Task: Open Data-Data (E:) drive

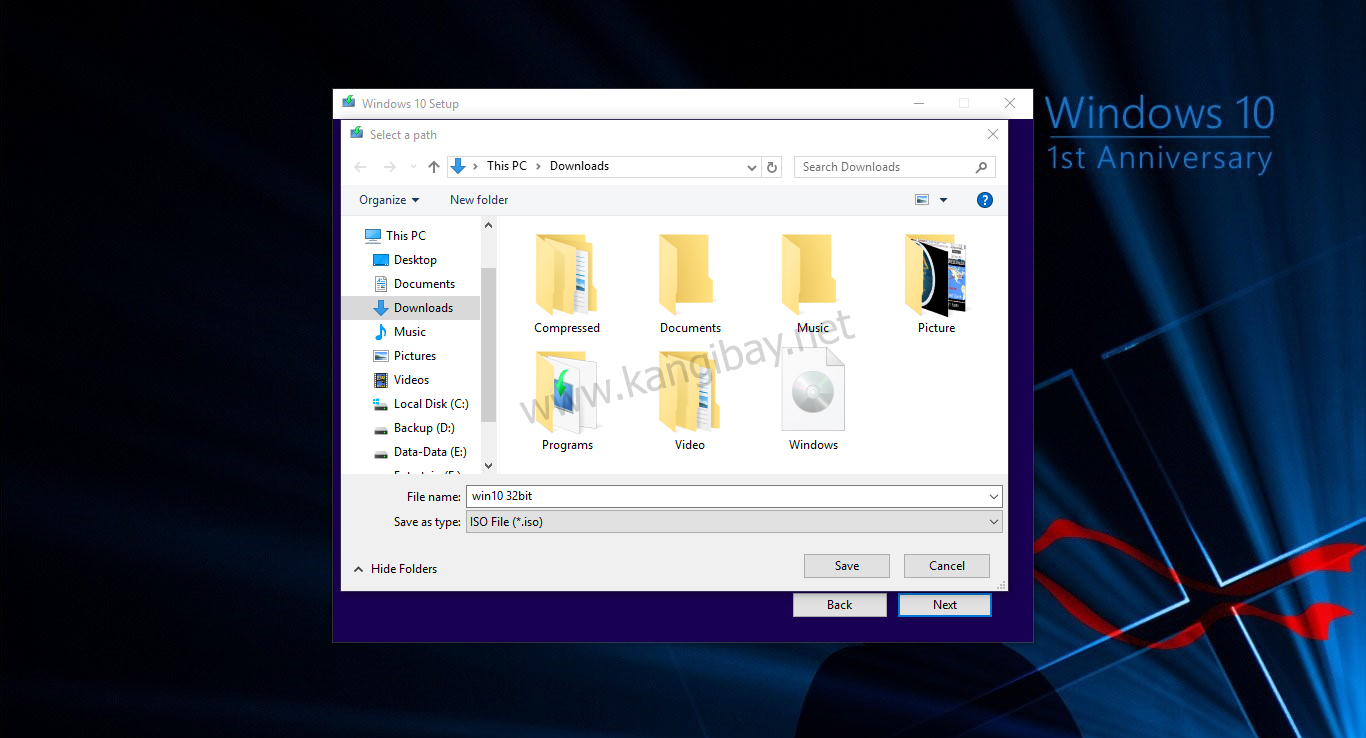Action: [x=420, y=452]
